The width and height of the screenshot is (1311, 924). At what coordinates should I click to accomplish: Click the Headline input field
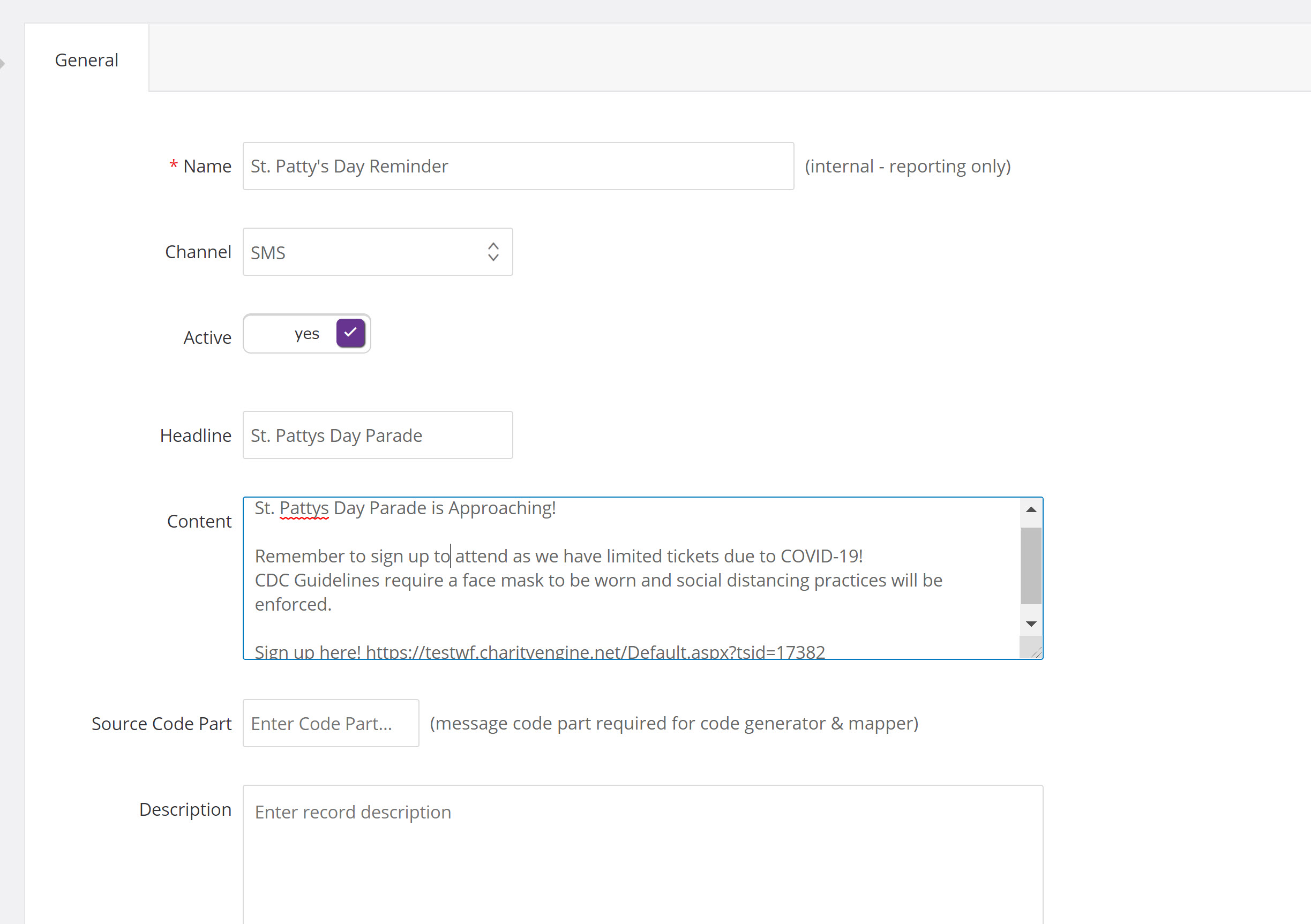tap(377, 435)
